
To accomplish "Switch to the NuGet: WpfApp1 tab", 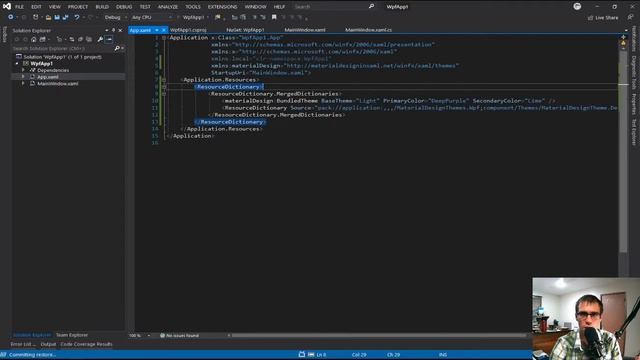I will pyautogui.click(x=245, y=30).
